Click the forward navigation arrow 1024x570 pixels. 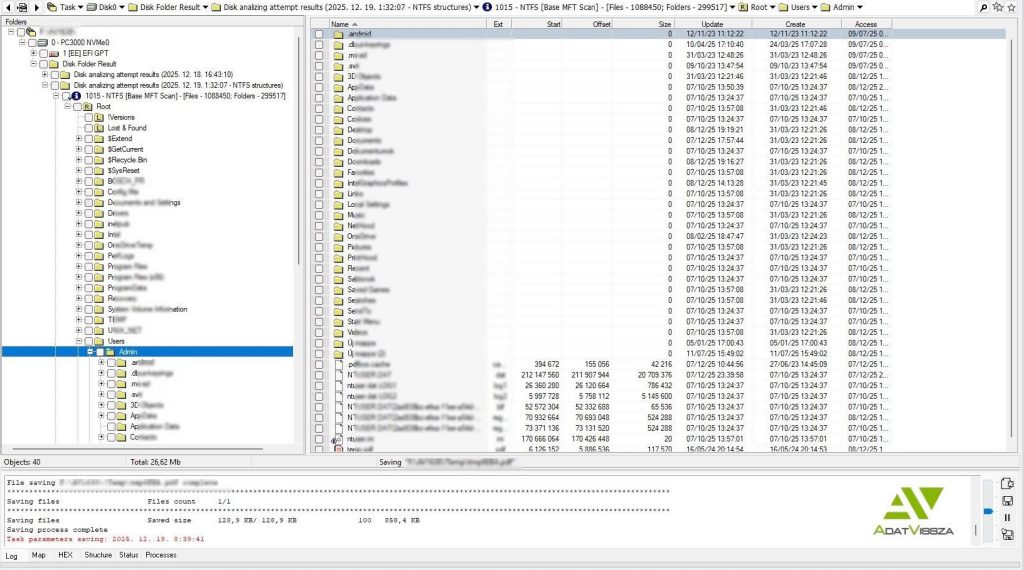click(37, 7)
